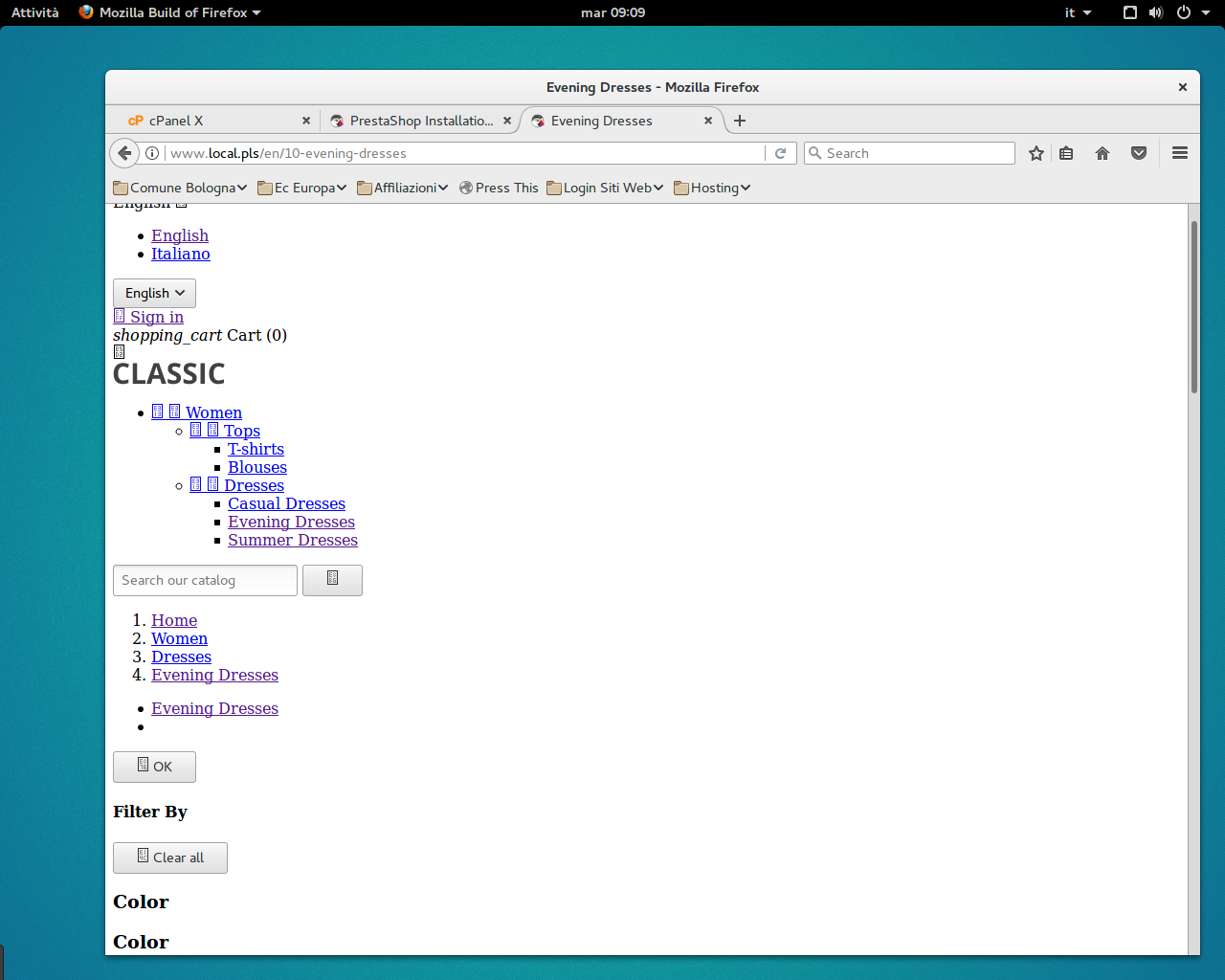Bookmark this page with the star icon
This screenshot has height=980, width=1225.
coord(1036,153)
